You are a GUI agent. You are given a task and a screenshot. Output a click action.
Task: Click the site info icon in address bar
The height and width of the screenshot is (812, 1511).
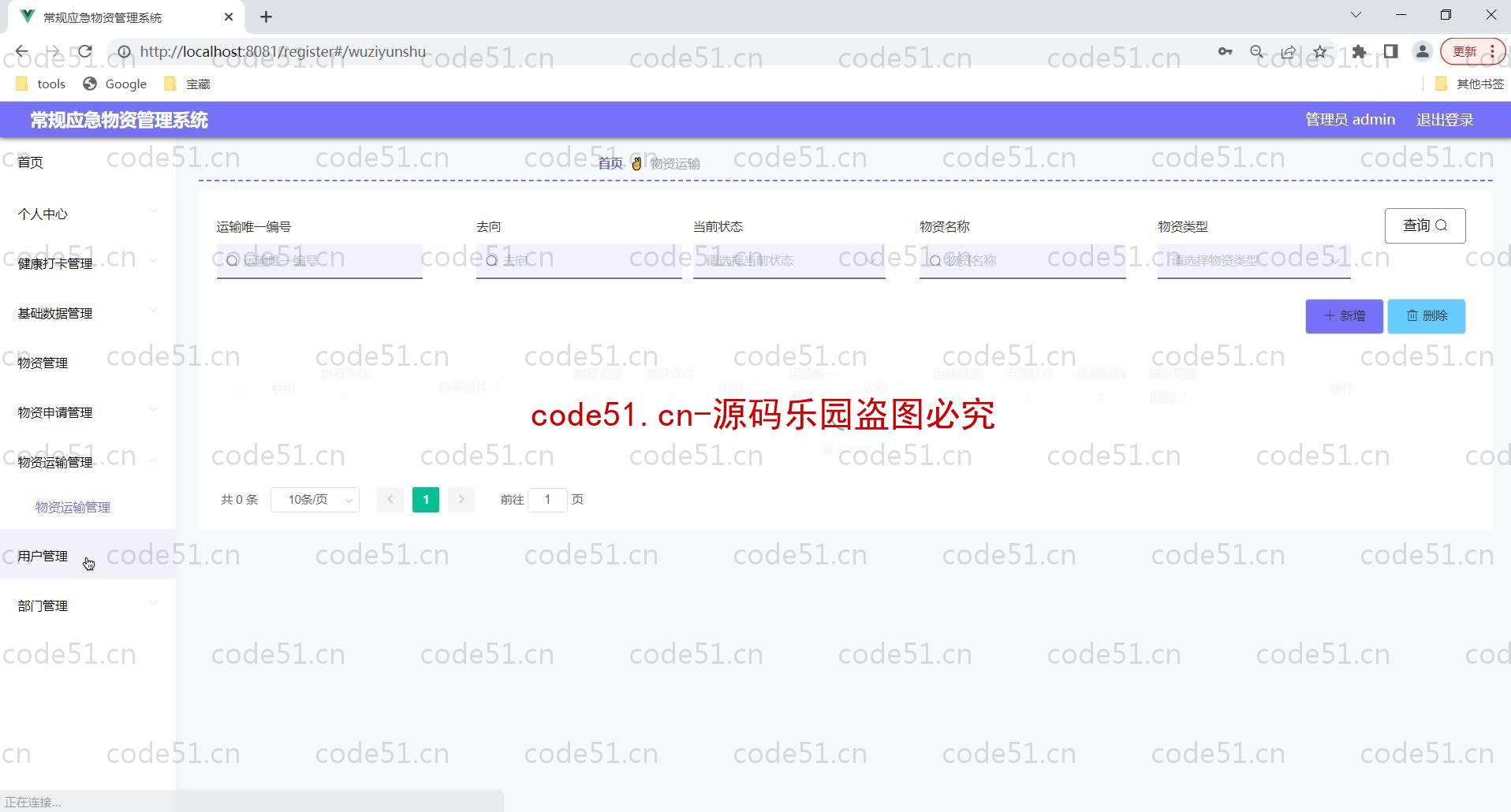[x=124, y=52]
